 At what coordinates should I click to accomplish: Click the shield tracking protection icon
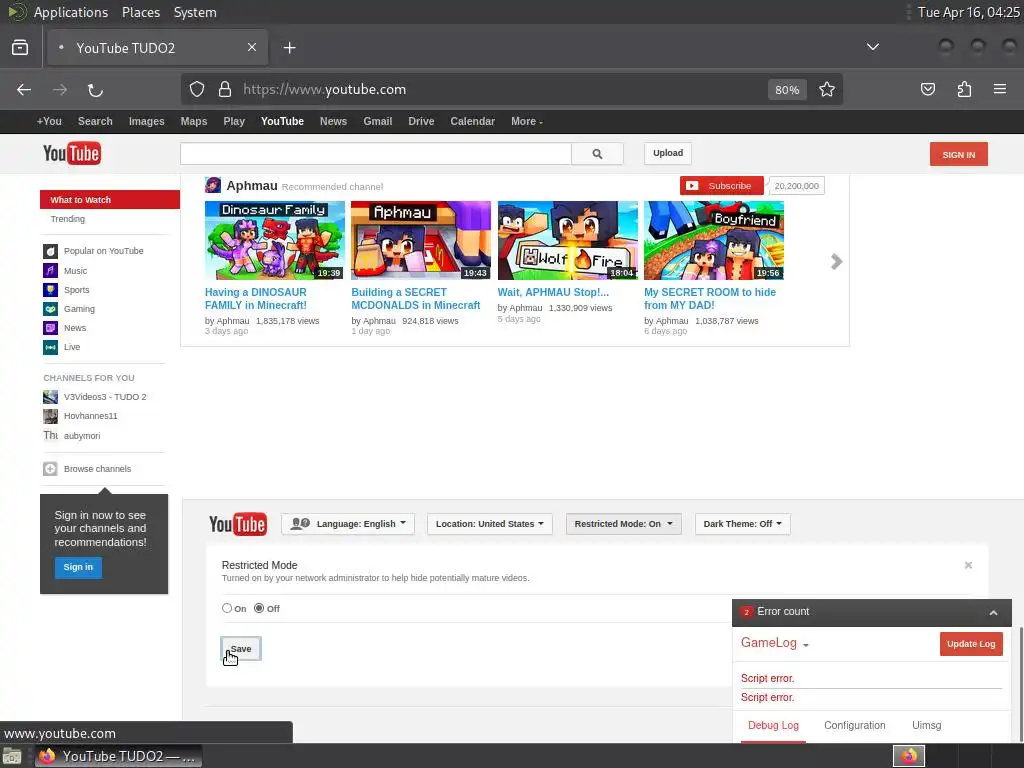tap(197, 89)
